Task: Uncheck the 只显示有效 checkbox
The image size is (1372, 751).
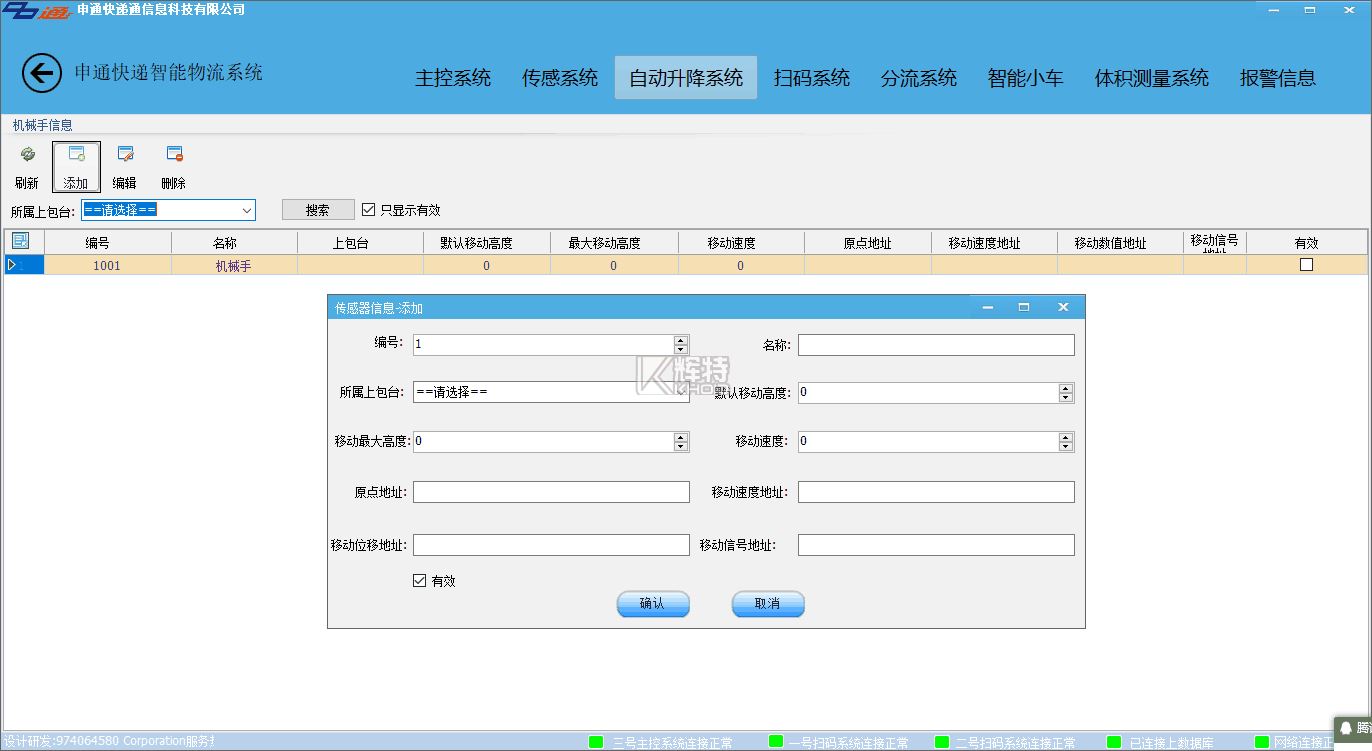Action: (x=368, y=210)
